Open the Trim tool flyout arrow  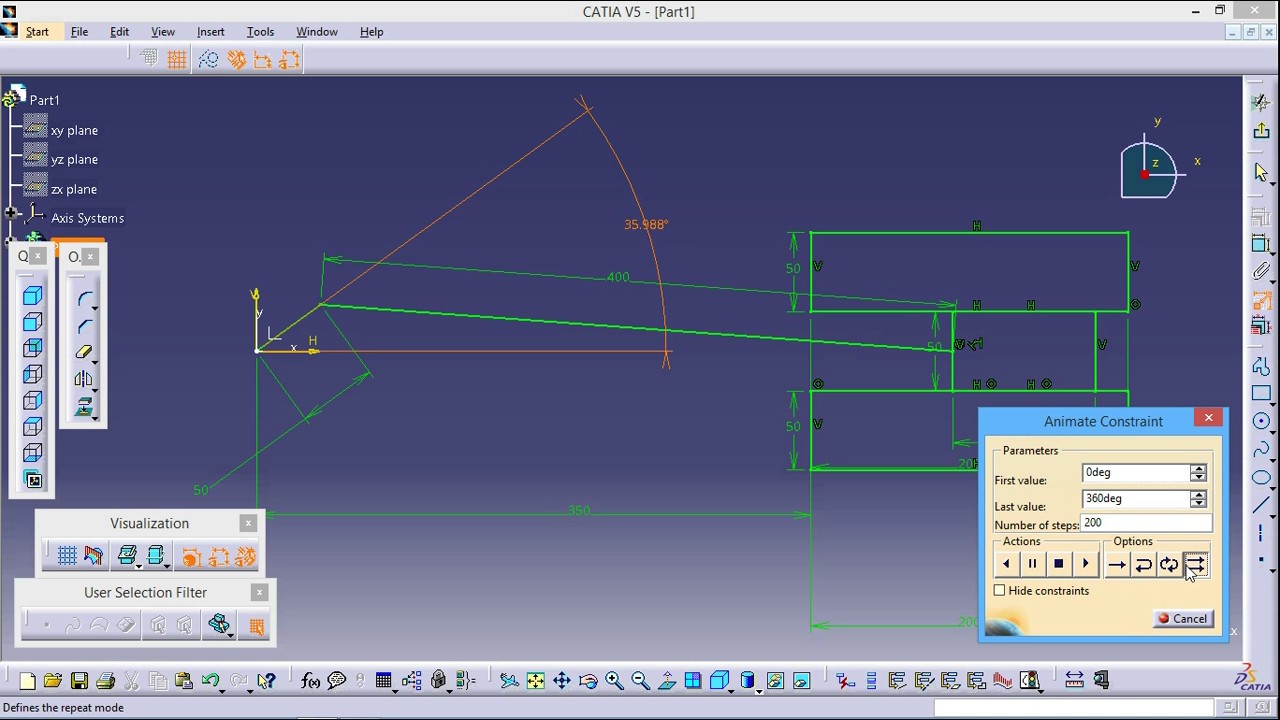pyautogui.click(x=95, y=362)
